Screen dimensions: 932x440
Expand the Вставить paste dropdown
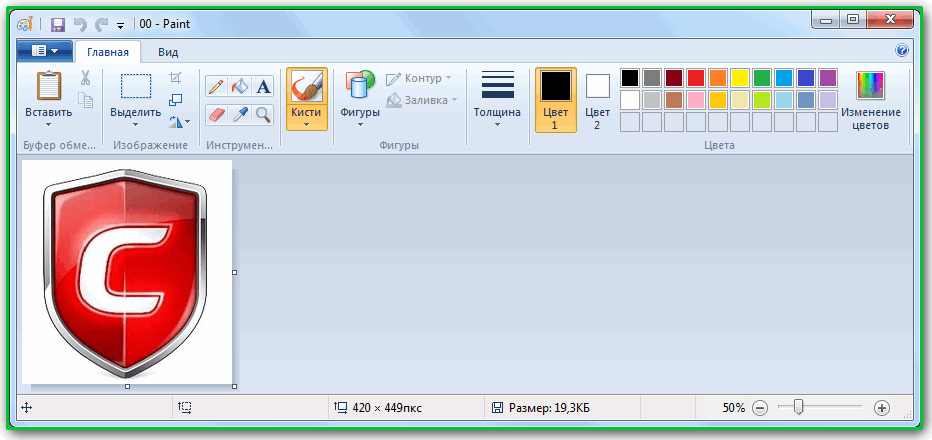pyautogui.click(x=49, y=124)
